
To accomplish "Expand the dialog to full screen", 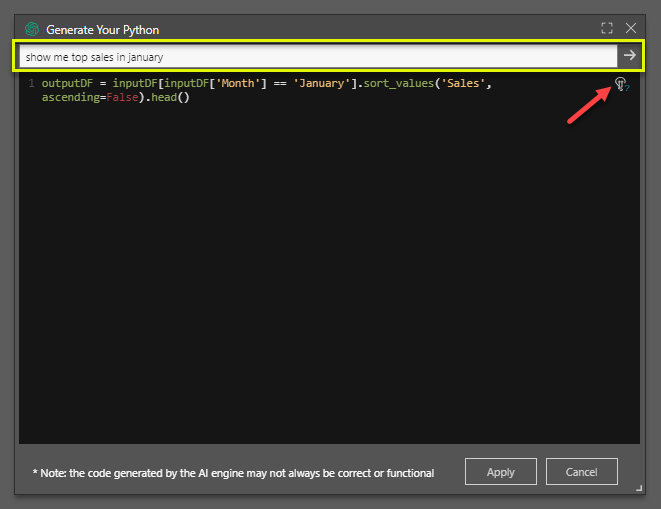I will click(x=607, y=28).
